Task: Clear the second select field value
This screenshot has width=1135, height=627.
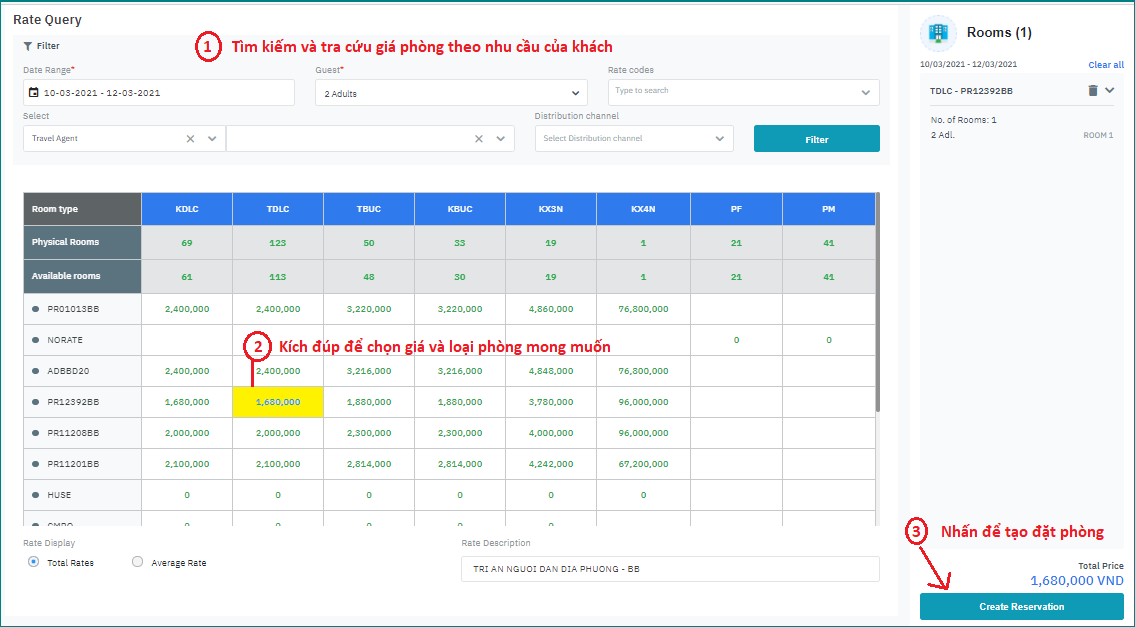Action: tap(478, 139)
